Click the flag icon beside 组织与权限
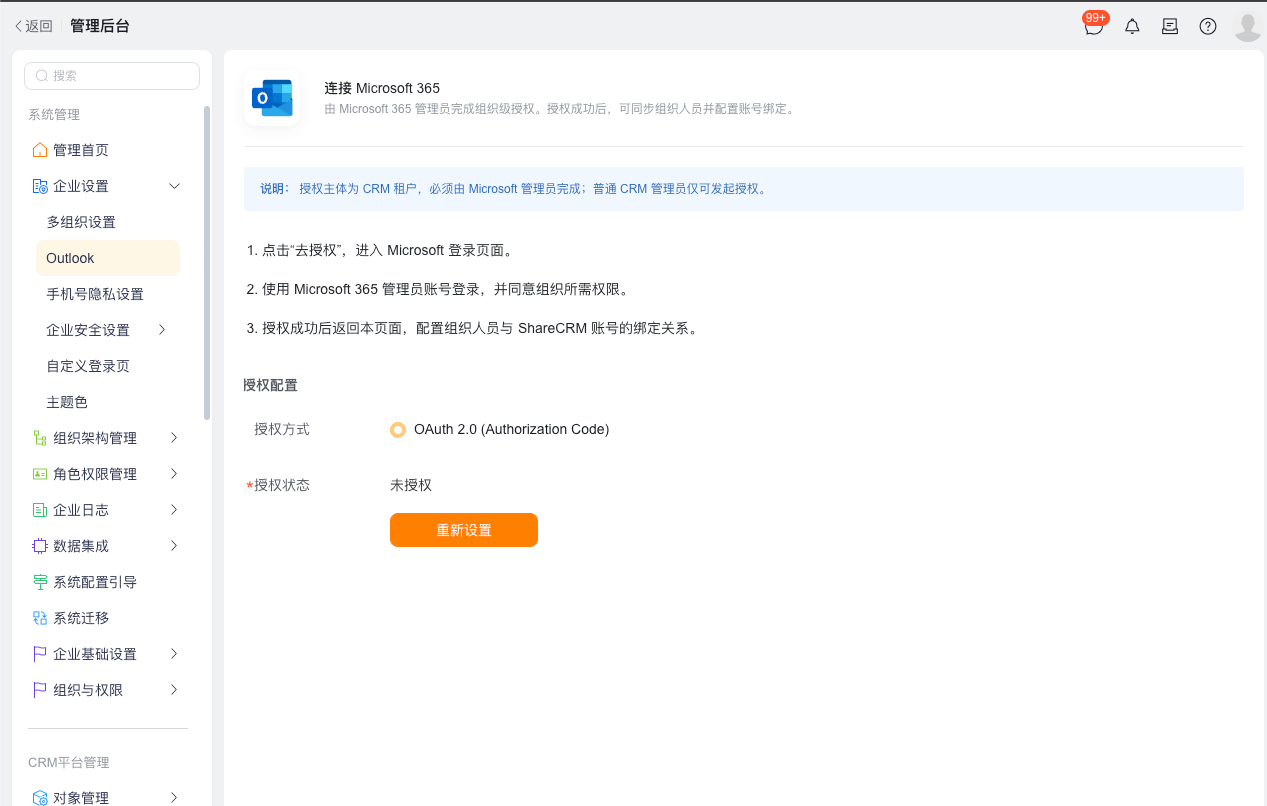This screenshot has width=1267, height=806. coord(40,690)
